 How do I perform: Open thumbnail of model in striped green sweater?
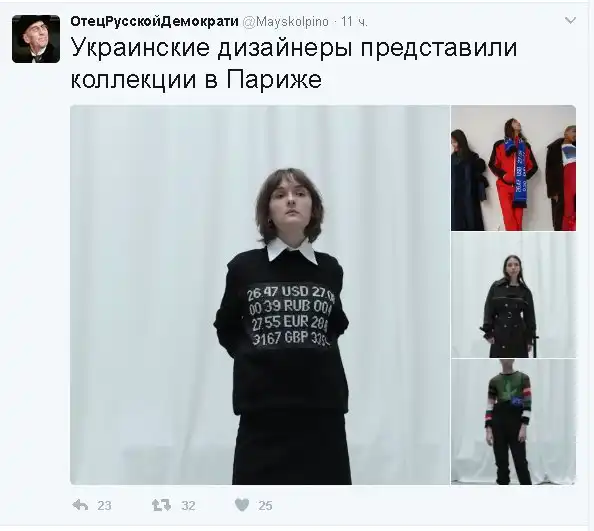513,422
